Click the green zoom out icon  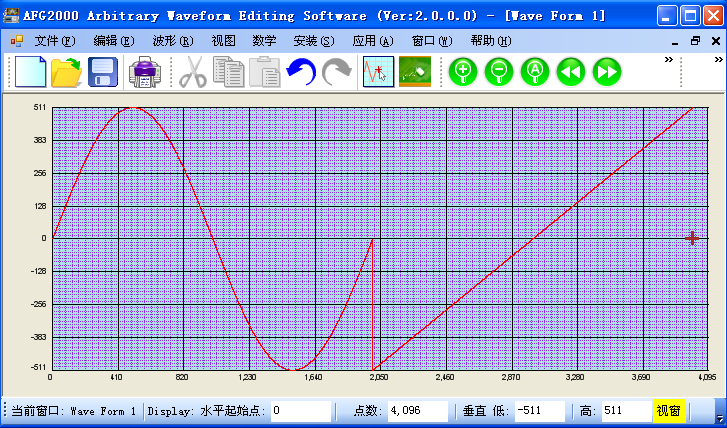point(498,72)
